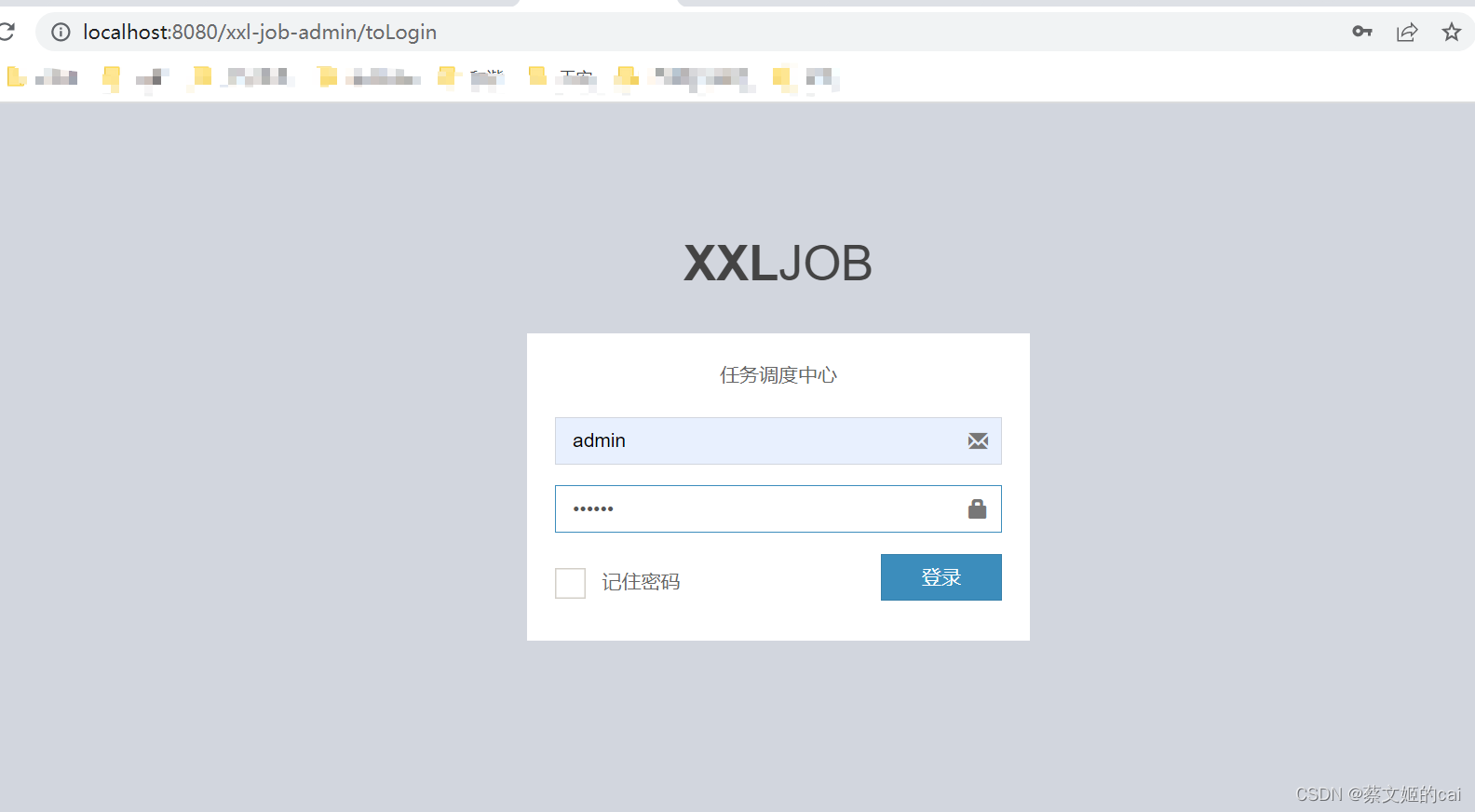Screen dimensions: 1475x812
Task: Open the site information icon in address bar
Action: click(61, 32)
